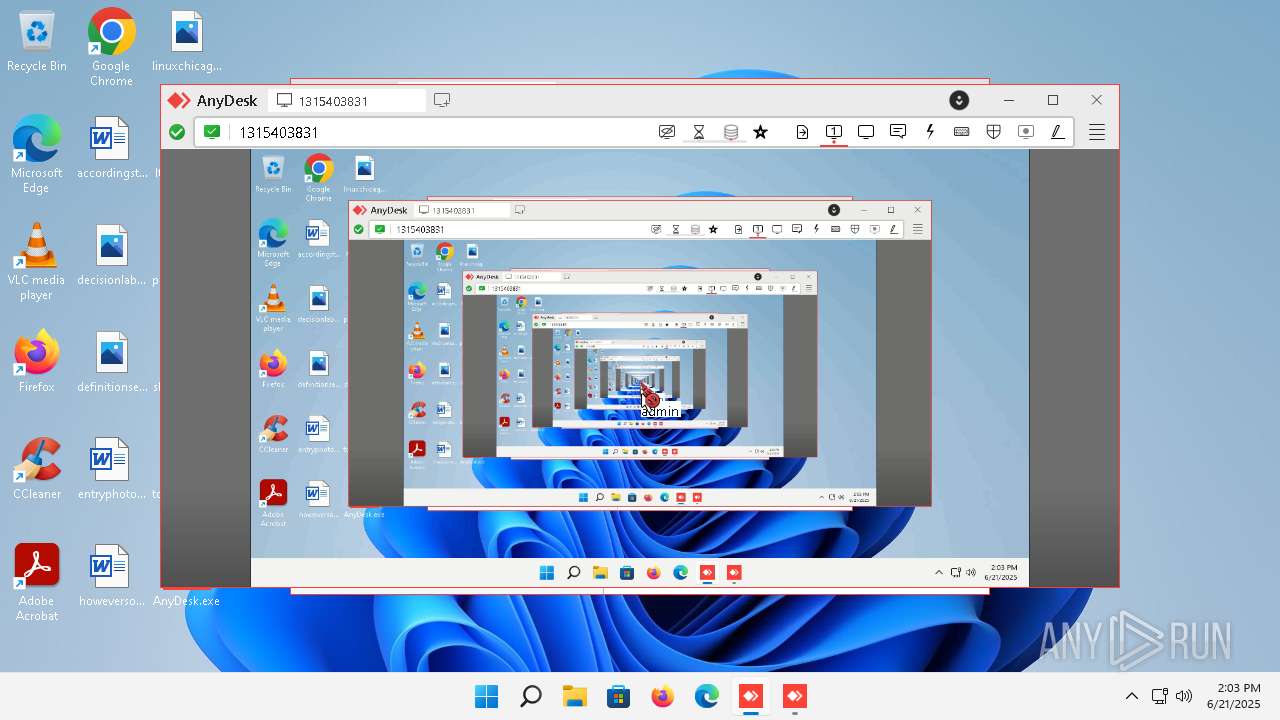Open the chat bubble icon in AnyDesk toolbar
Image resolution: width=1280 pixels, height=720 pixels.
click(x=898, y=132)
